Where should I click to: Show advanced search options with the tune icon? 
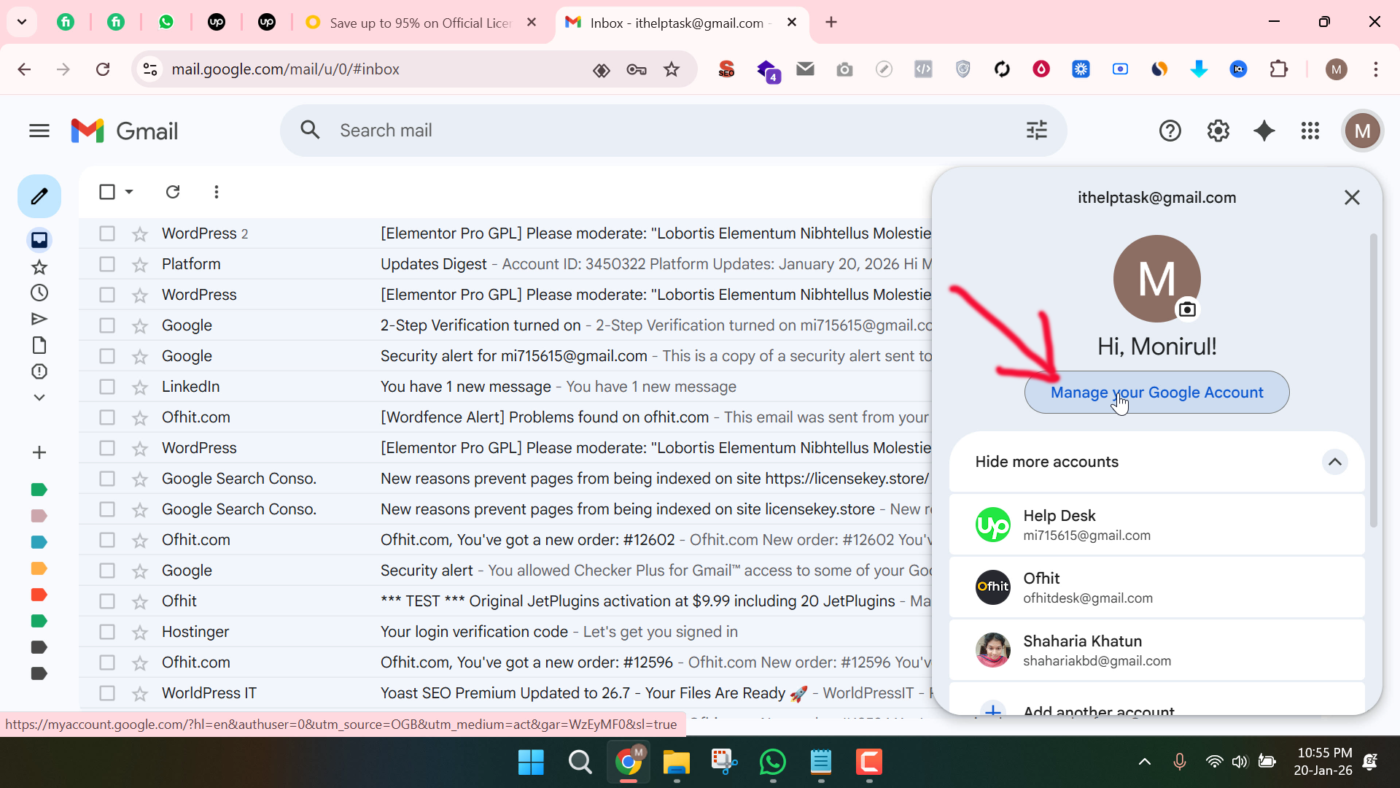(1036, 130)
